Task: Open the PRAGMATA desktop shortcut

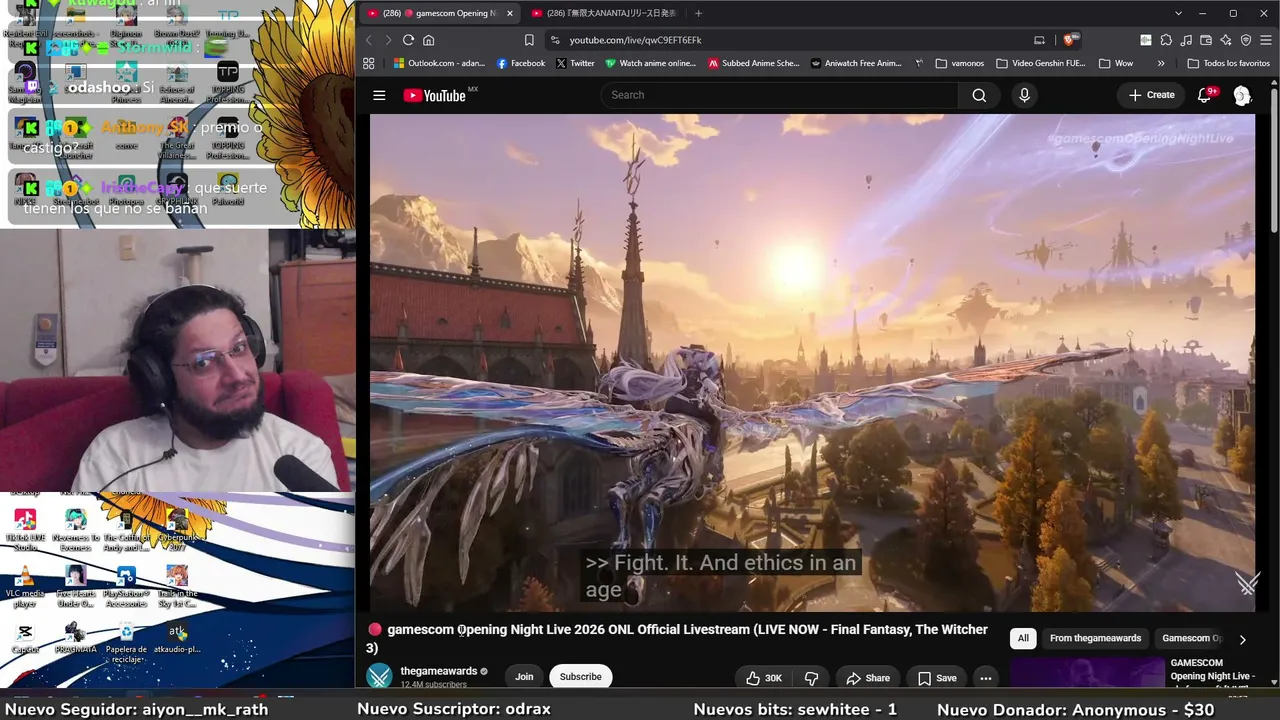Action: tap(75, 638)
